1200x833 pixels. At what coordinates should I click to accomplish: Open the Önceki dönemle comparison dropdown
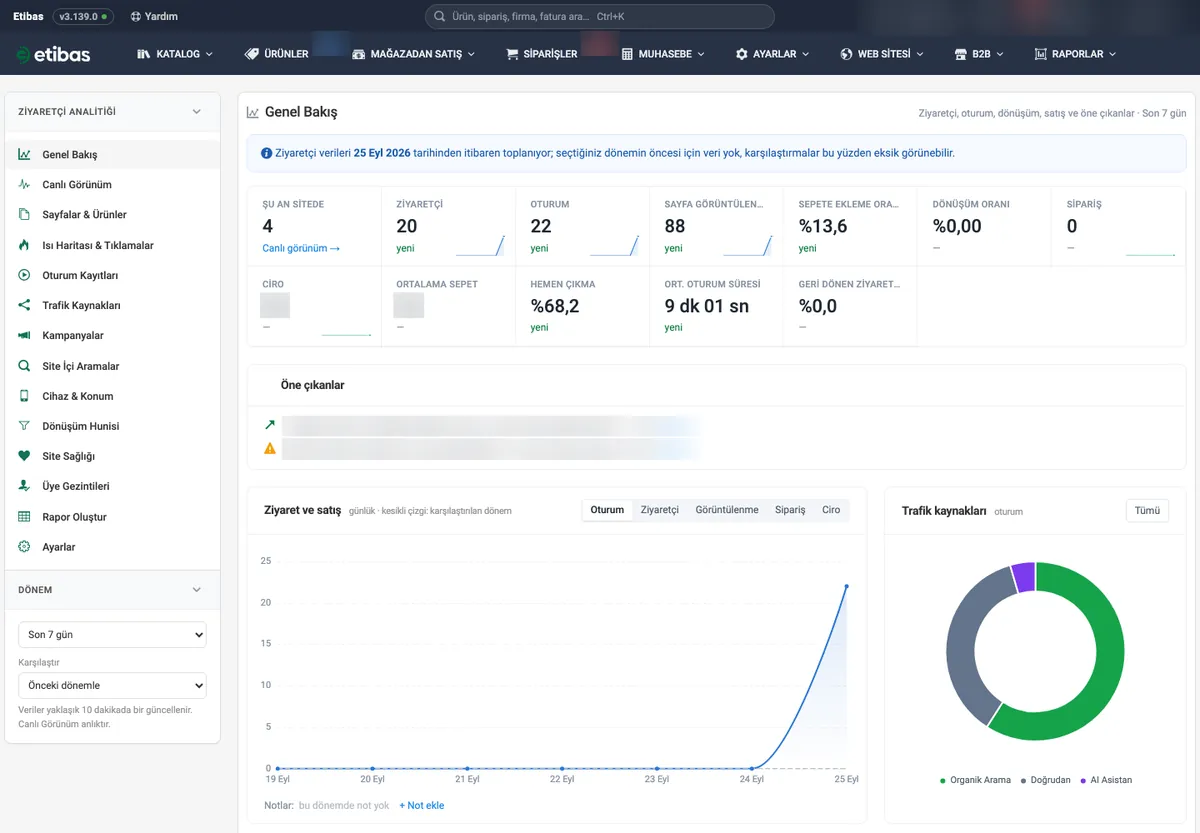click(x=112, y=685)
